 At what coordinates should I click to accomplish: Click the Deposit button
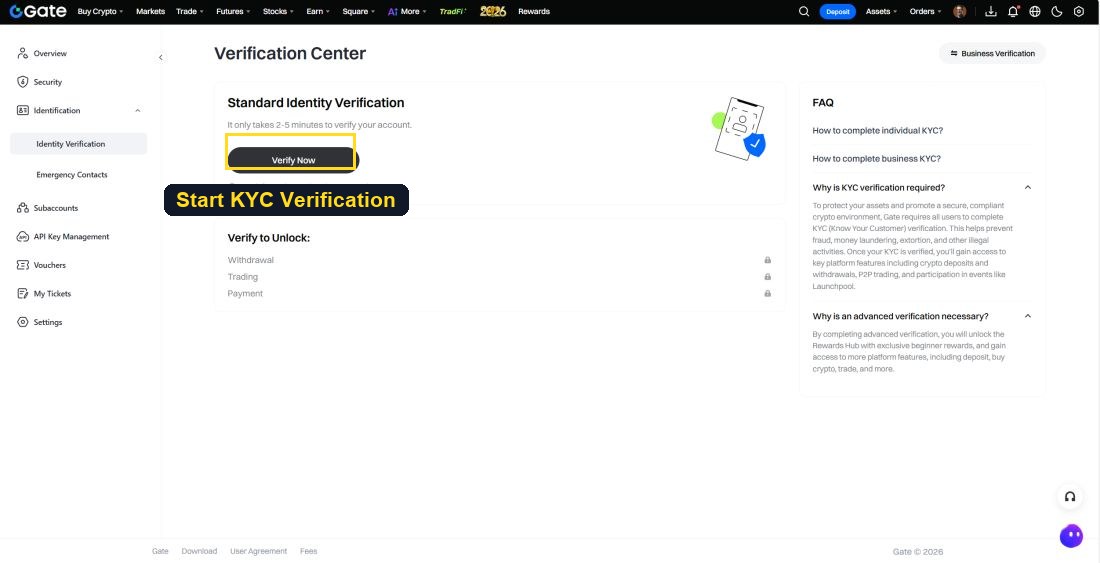838,11
